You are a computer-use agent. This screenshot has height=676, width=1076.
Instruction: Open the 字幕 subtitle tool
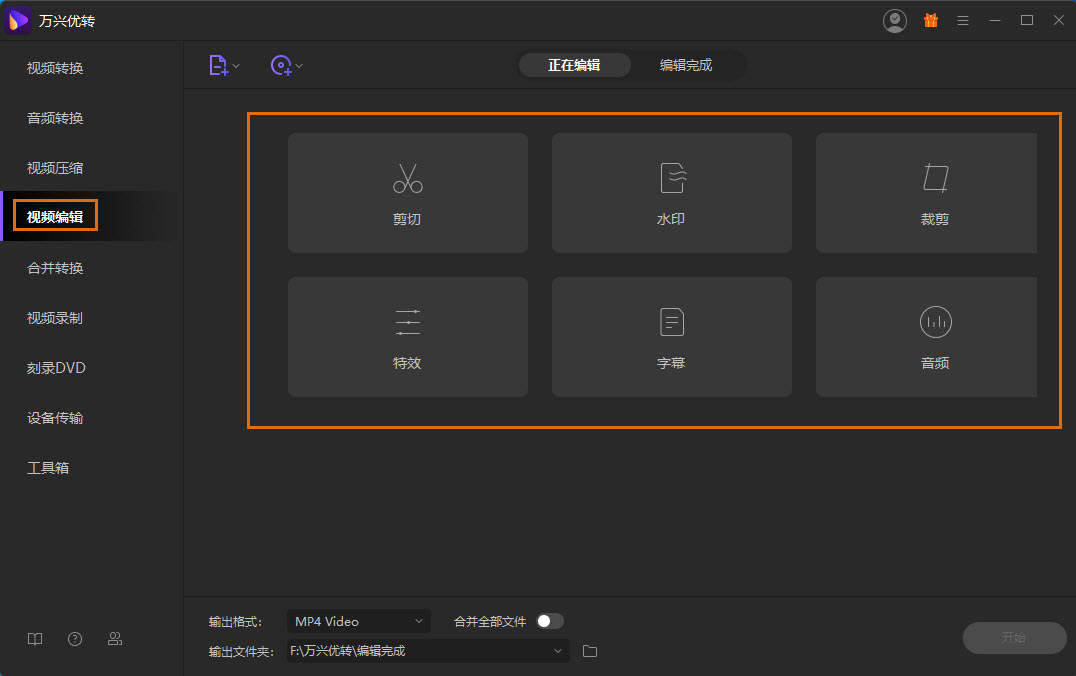[671, 337]
